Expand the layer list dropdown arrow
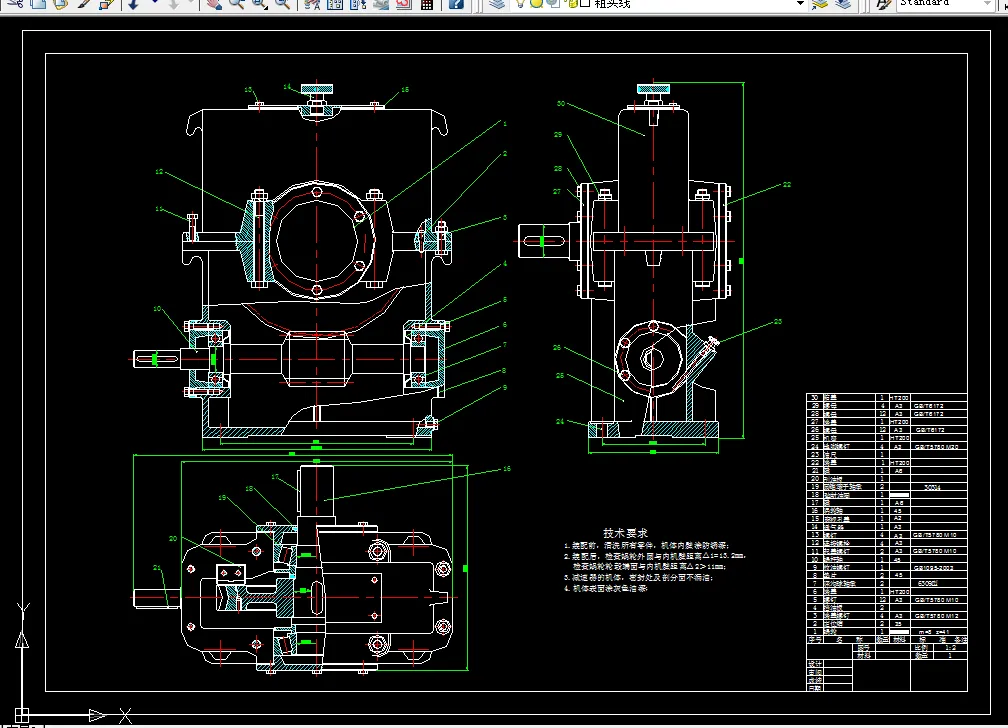The image size is (1008, 728). coord(800,4)
